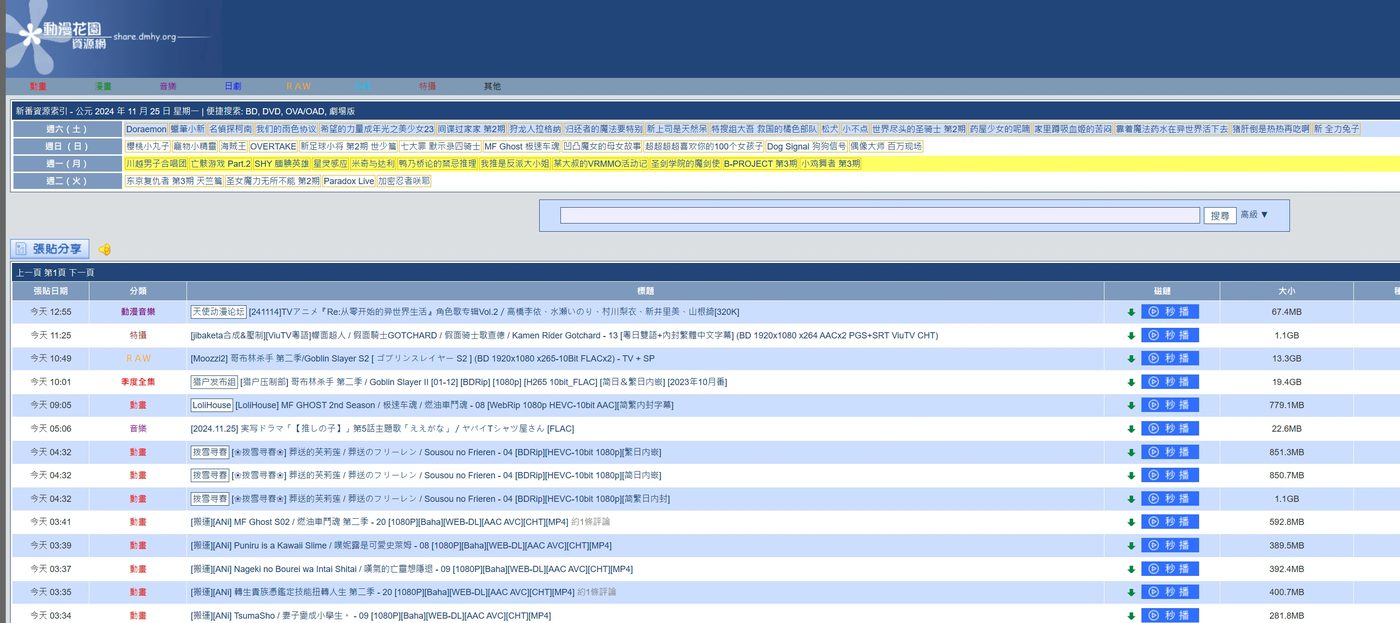
Task: Play the 67.4MB torrent with 秒播
Action: point(1169,312)
